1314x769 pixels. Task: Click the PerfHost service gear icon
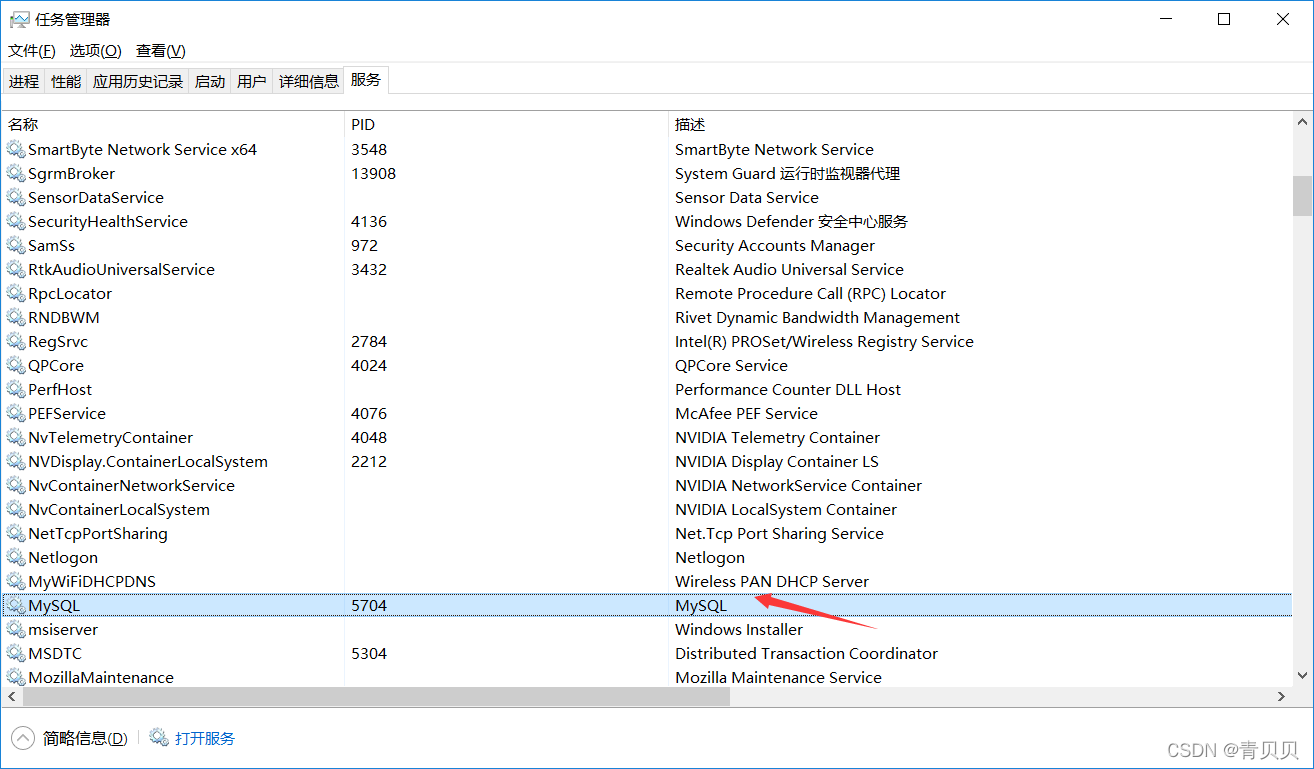pyautogui.click(x=15, y=390)
